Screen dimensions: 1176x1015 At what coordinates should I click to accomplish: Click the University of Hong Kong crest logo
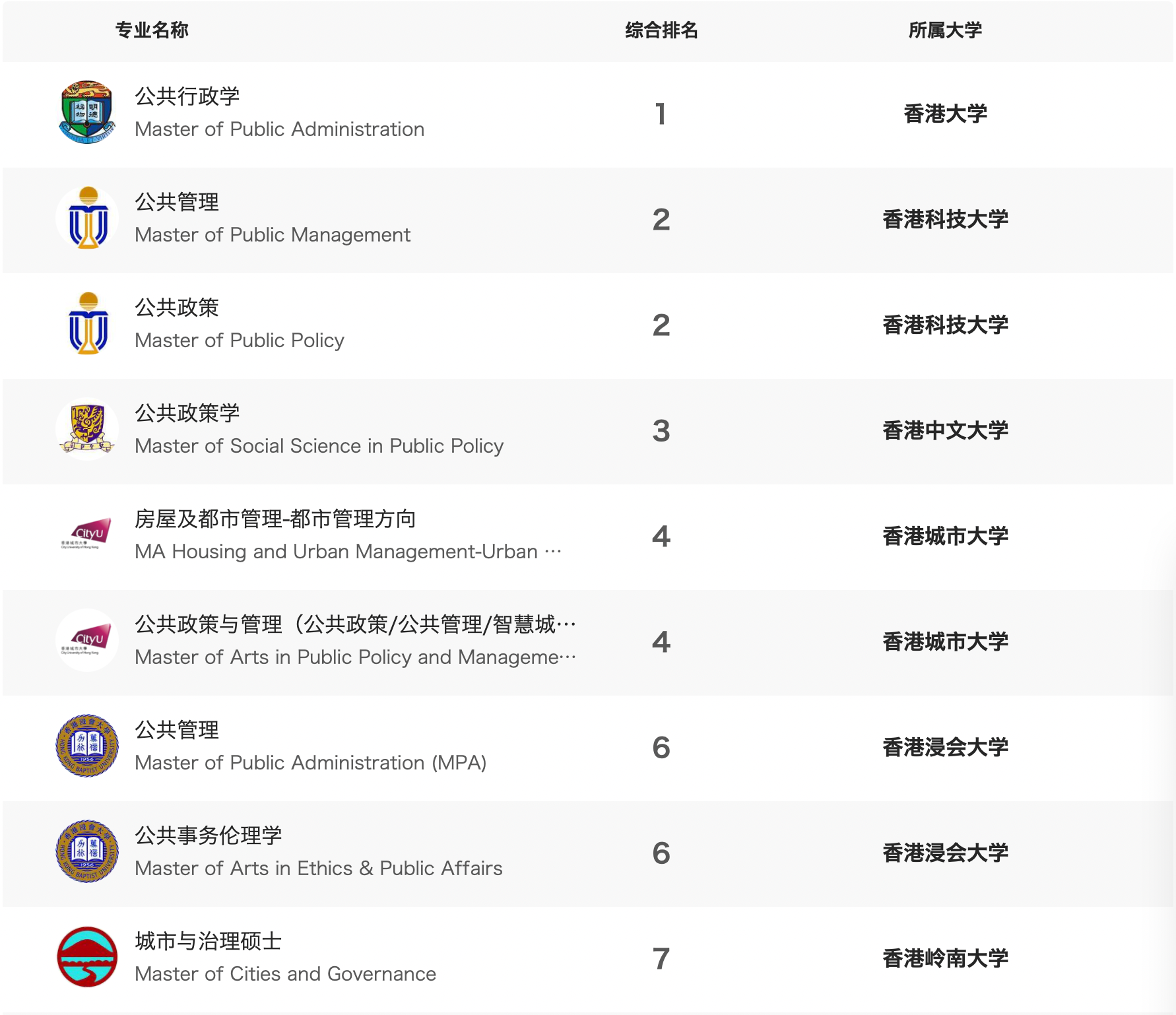[x=87, y=113]
